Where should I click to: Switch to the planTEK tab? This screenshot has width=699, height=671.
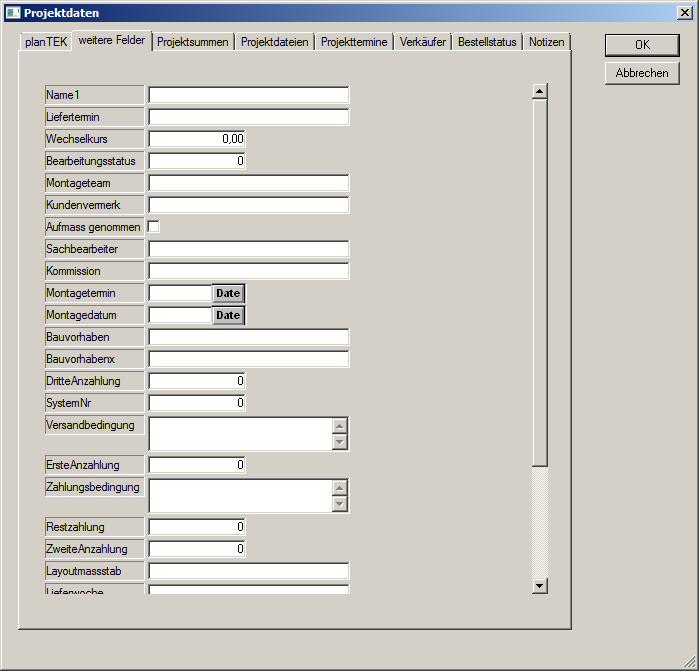click(x=46, y=42)
